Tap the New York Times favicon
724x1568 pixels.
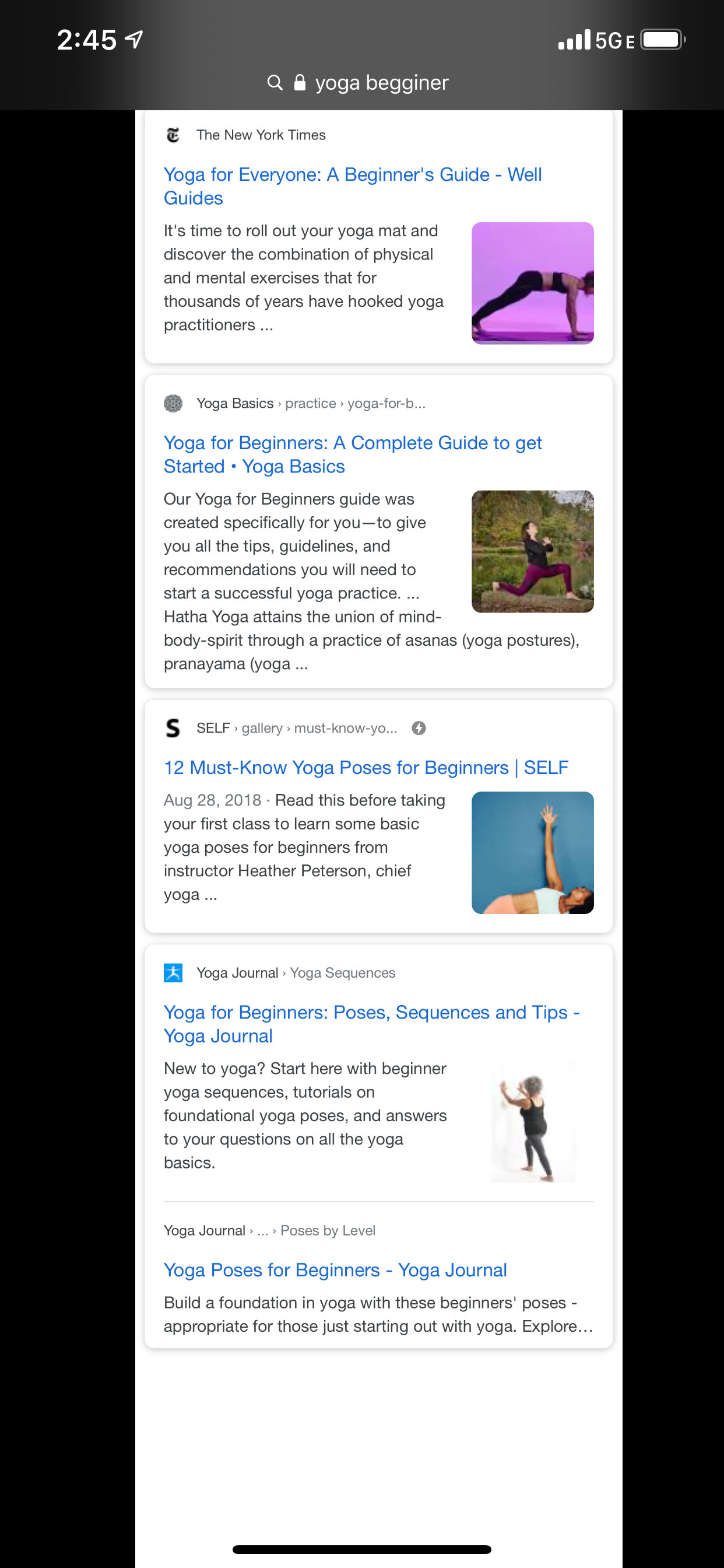pyautogui.click(x=173, y=135)
